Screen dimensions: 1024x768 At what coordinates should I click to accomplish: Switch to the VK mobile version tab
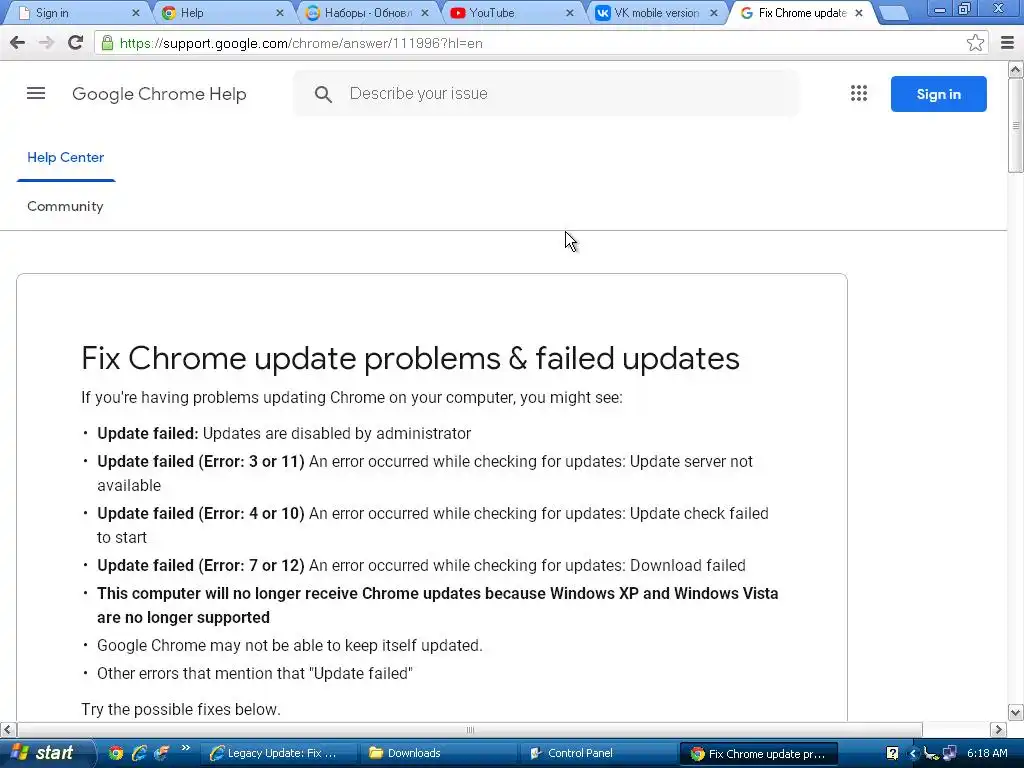pyautogui.click(x=656, y=13)
